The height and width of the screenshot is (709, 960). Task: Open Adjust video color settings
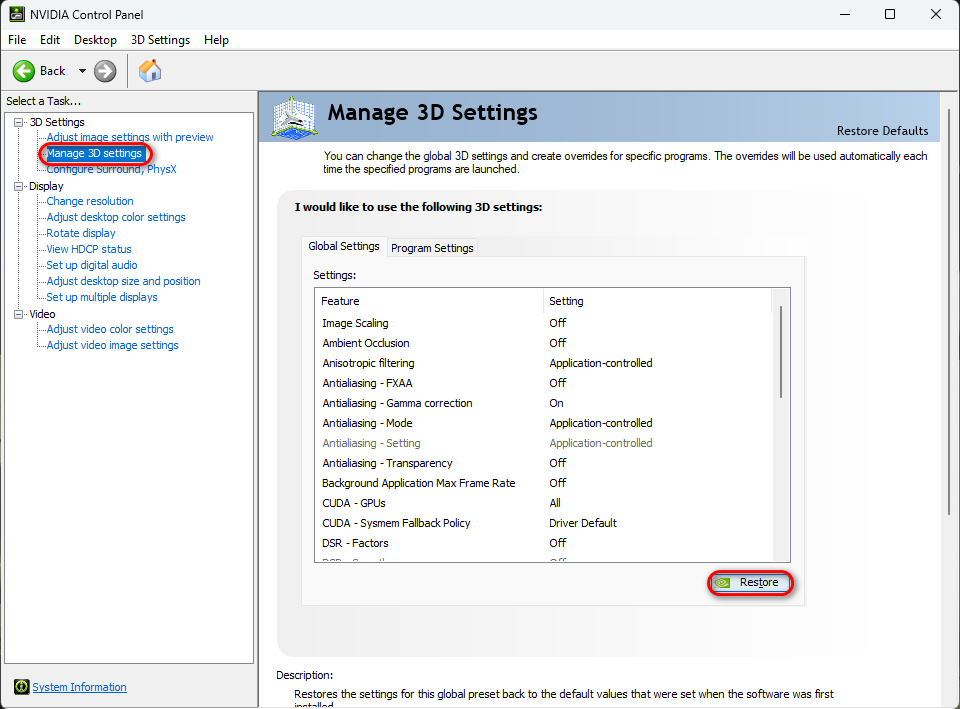tap(109, 329)
